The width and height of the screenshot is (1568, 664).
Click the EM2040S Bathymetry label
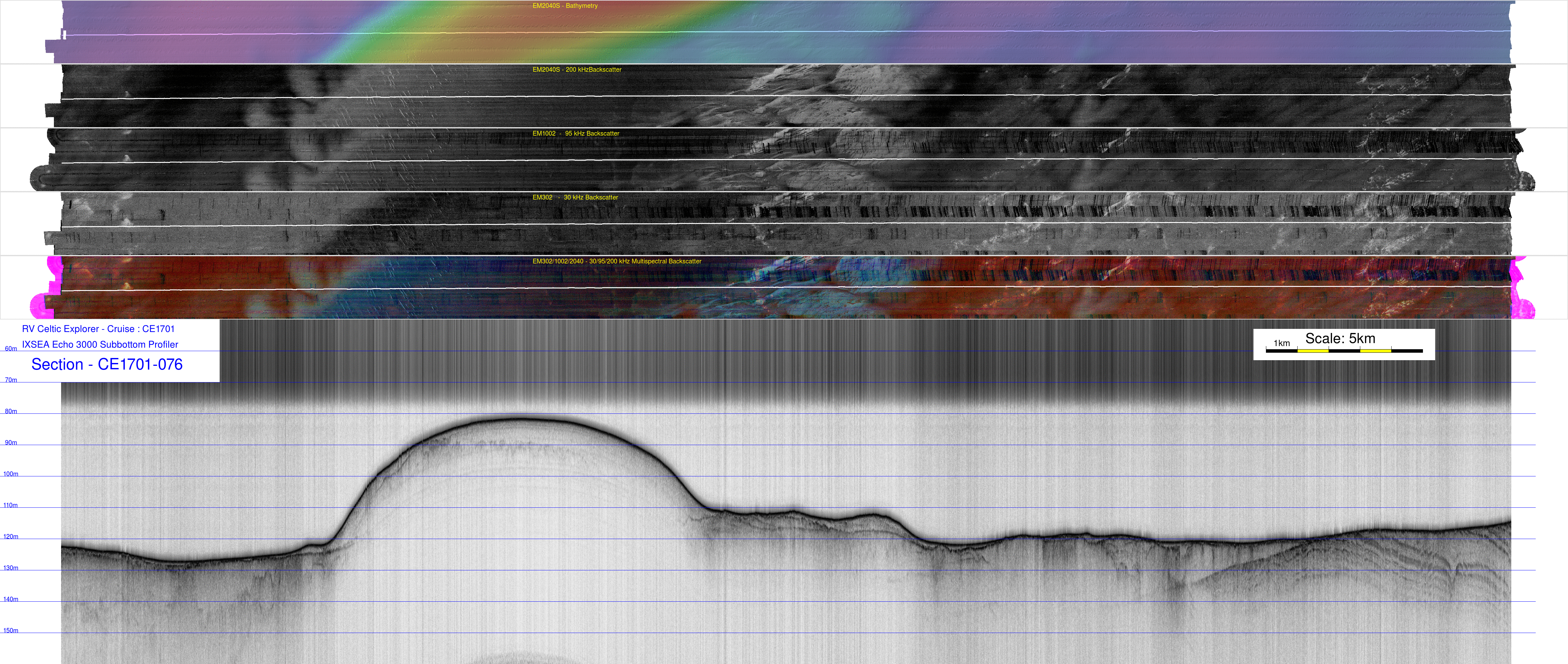click(x=564, y=6)
